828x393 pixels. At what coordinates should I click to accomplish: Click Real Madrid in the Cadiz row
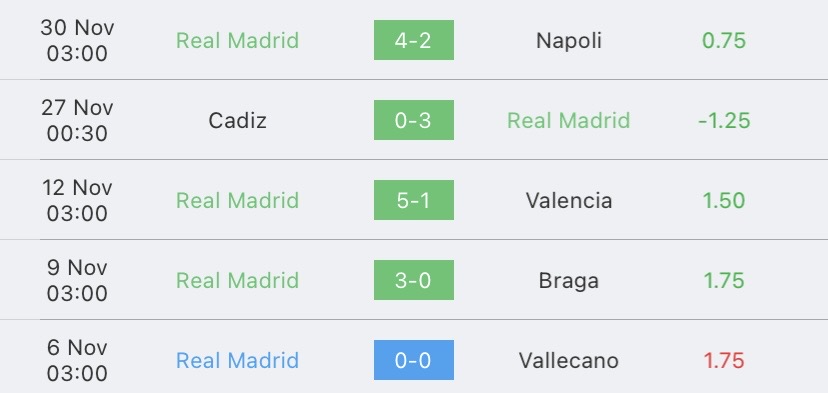point(569,120)
